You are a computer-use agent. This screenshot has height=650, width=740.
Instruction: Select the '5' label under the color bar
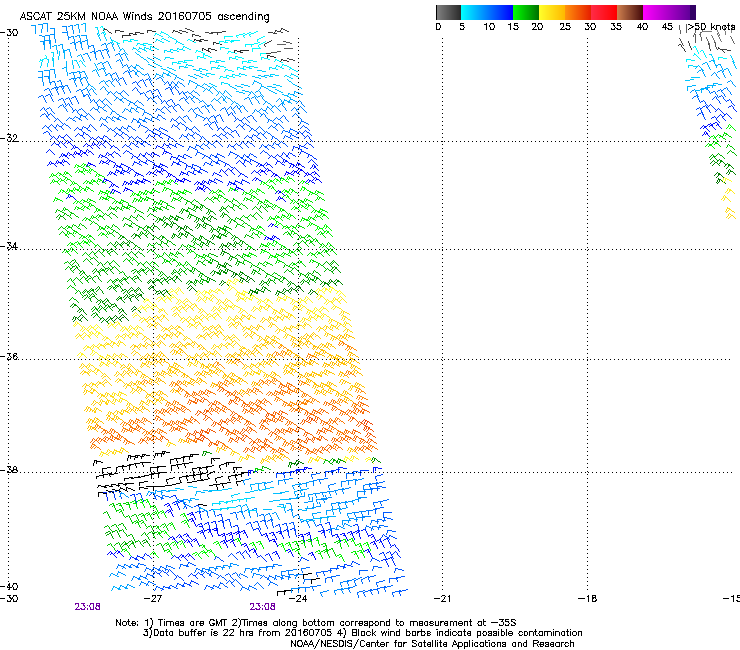point(462,27)
